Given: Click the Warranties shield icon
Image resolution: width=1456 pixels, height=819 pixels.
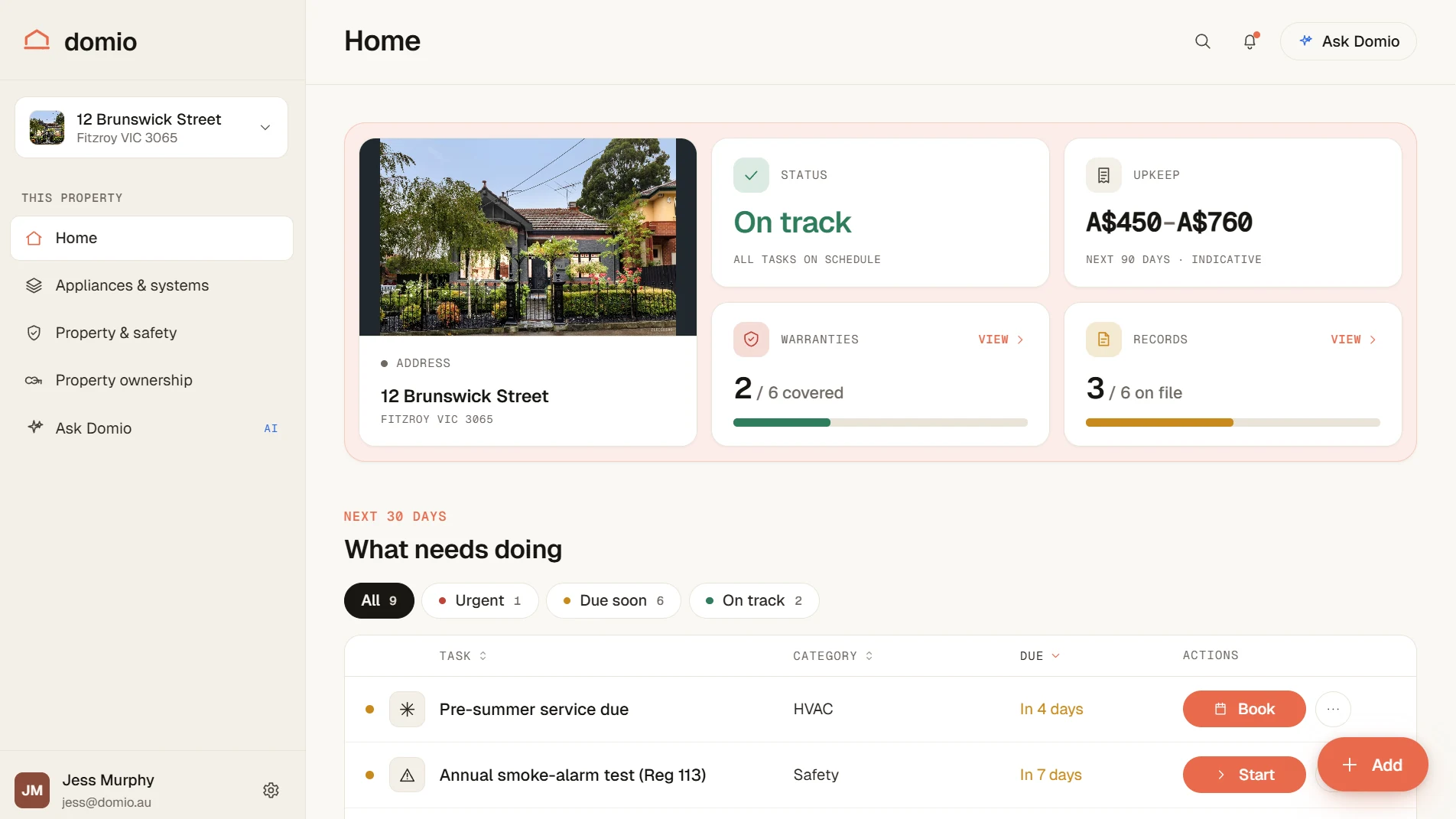Looking at the screenshot, I should [x=751, y=340].
